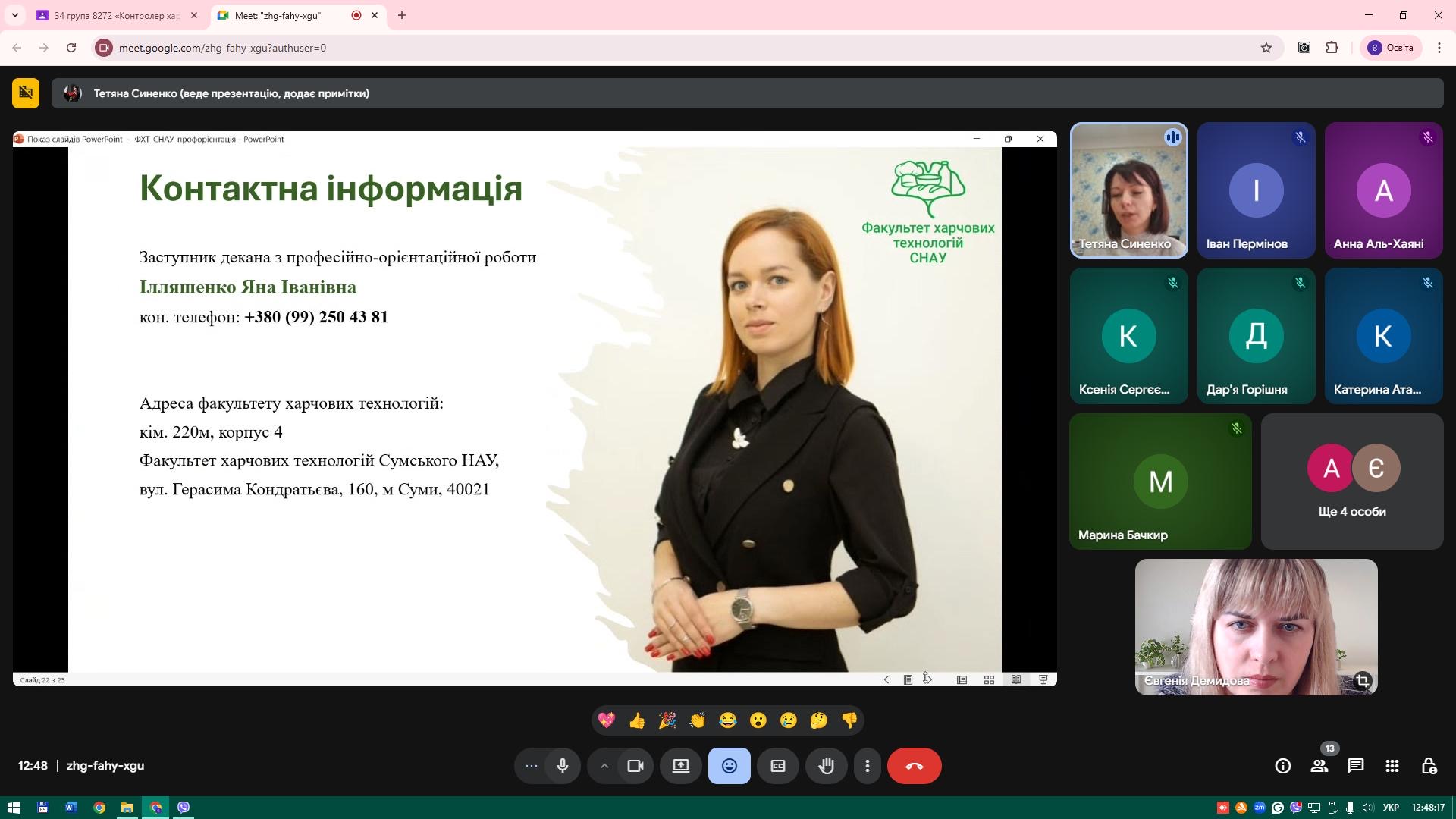1456x819 pixels.
Task: Click the raise hand button
Action: (826, 766)
